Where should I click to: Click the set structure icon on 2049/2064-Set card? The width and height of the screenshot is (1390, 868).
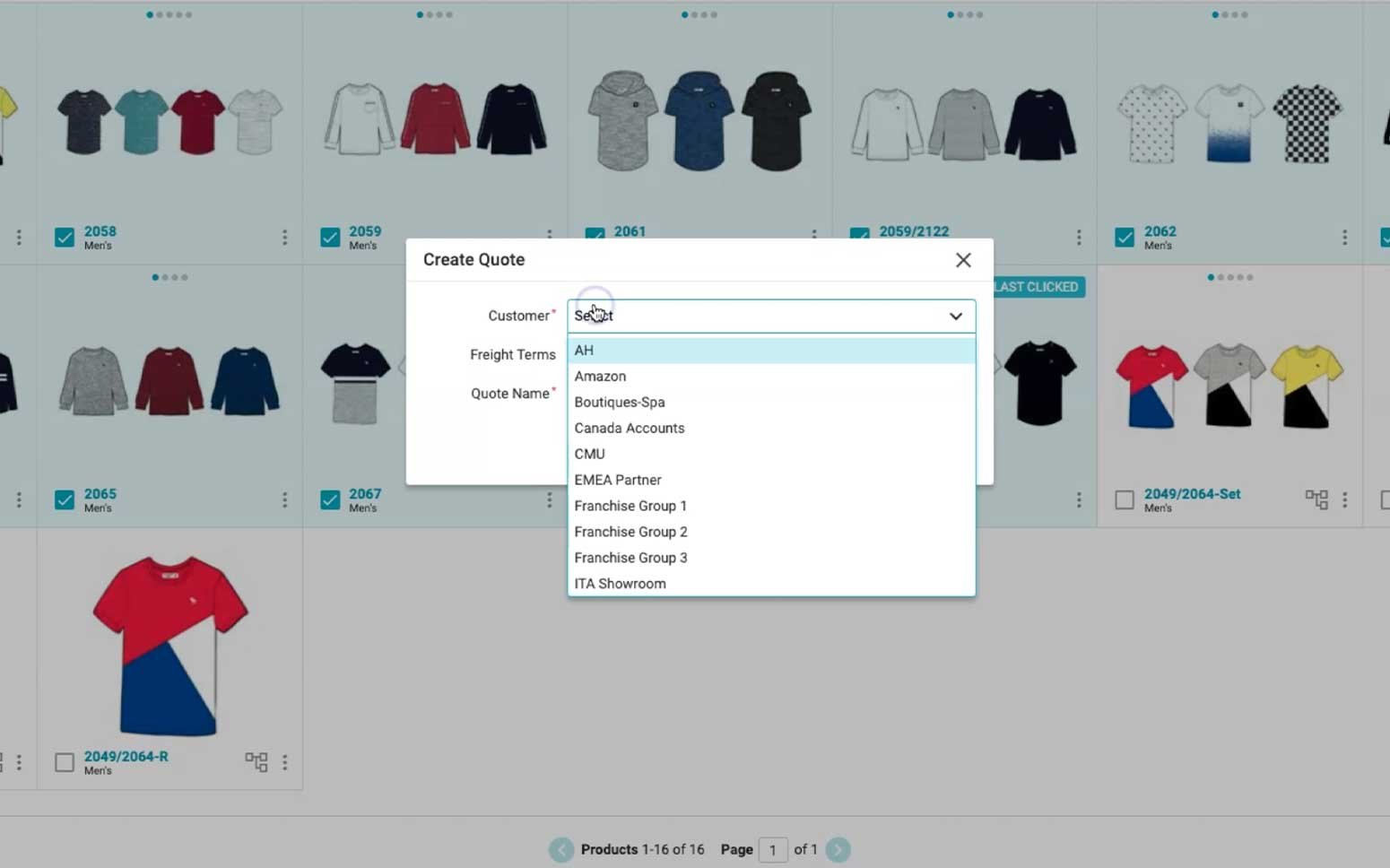pos(1317,499)
